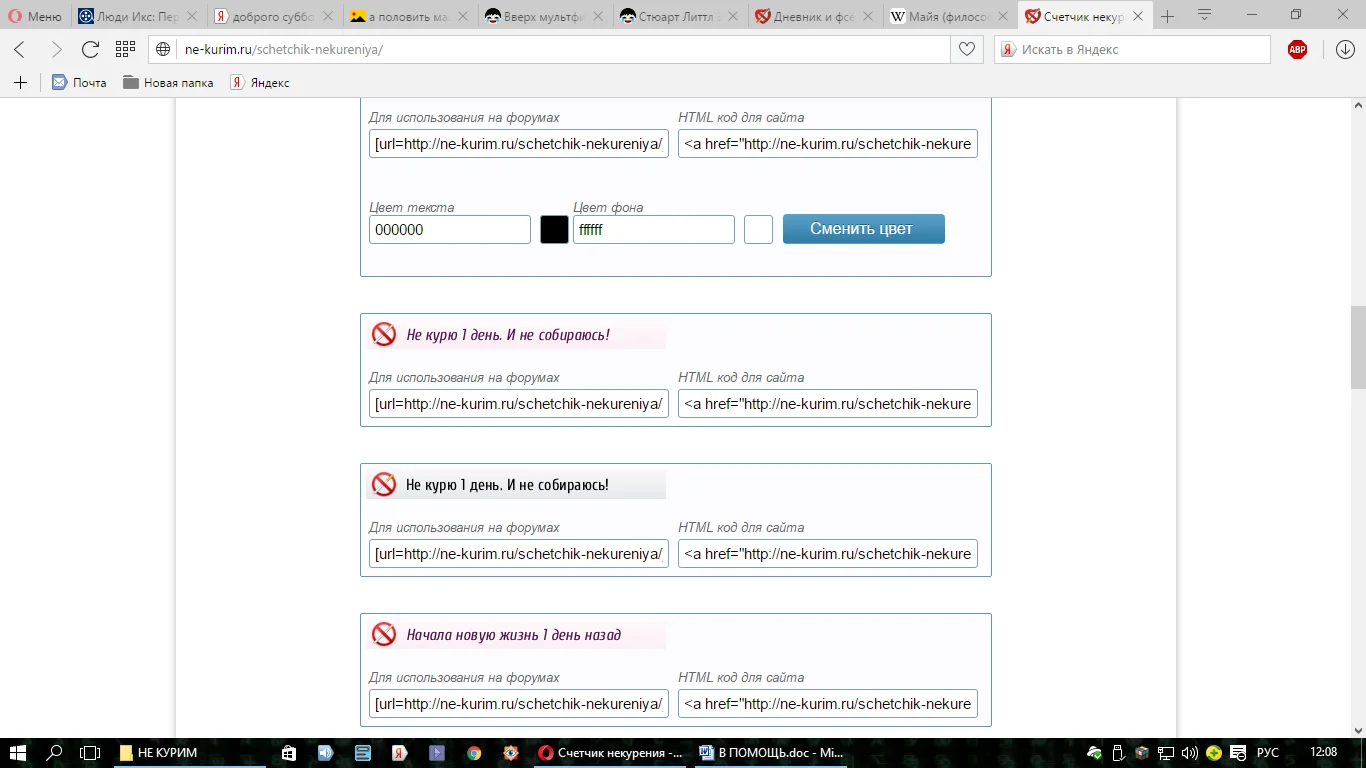The image size is (1366, 768).
Task: Open the downloads arrow icon
Action: click(1345, 50)
